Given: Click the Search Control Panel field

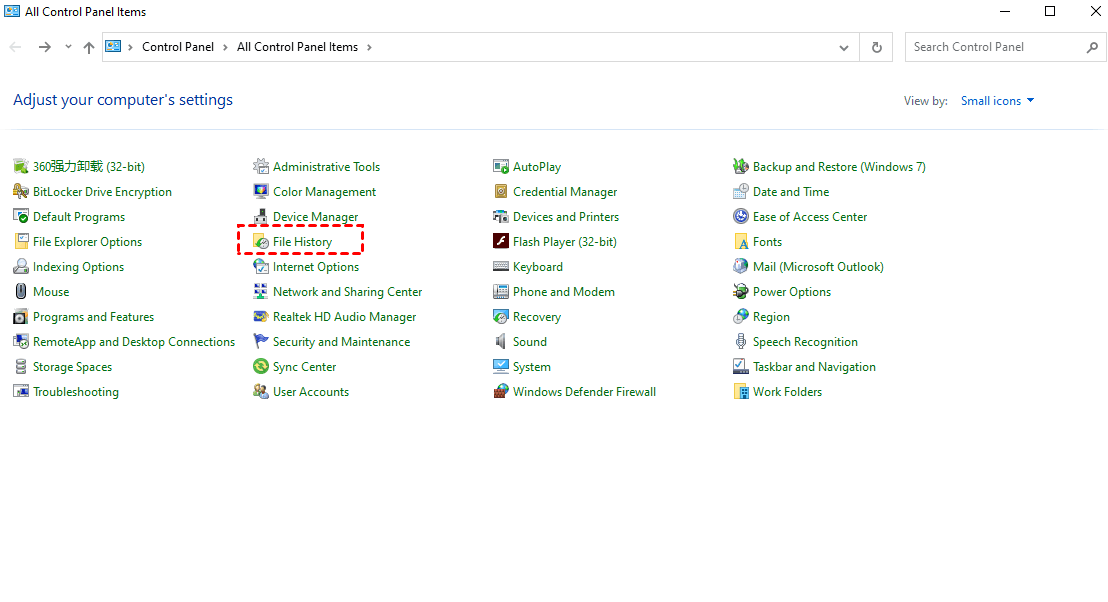Looking at the screenshot, I should pos(995,47).
